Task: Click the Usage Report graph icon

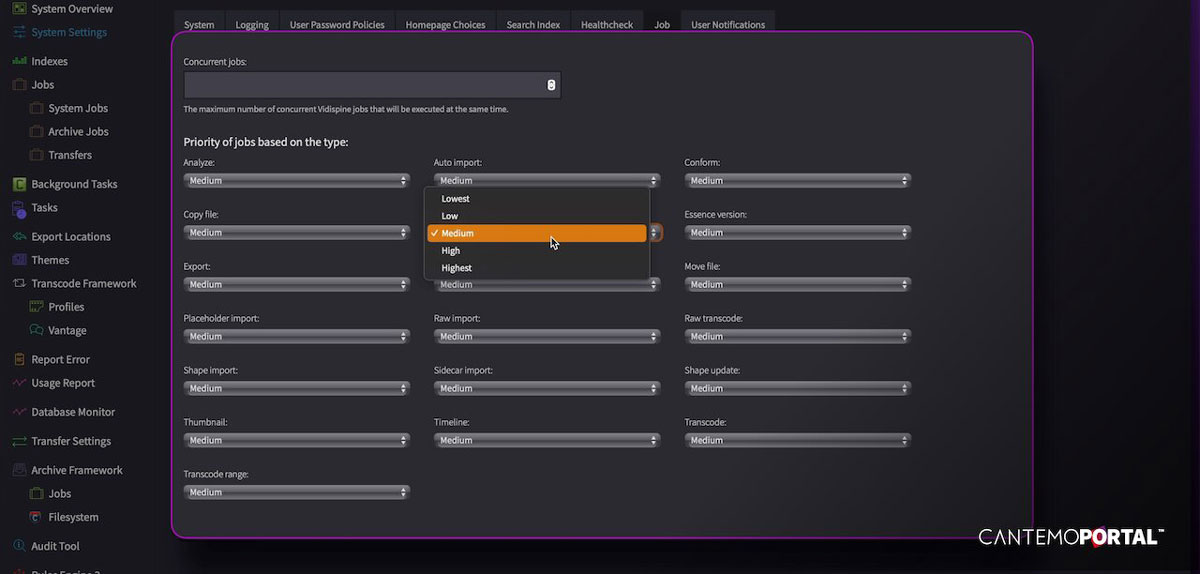Action: (19, 383)
